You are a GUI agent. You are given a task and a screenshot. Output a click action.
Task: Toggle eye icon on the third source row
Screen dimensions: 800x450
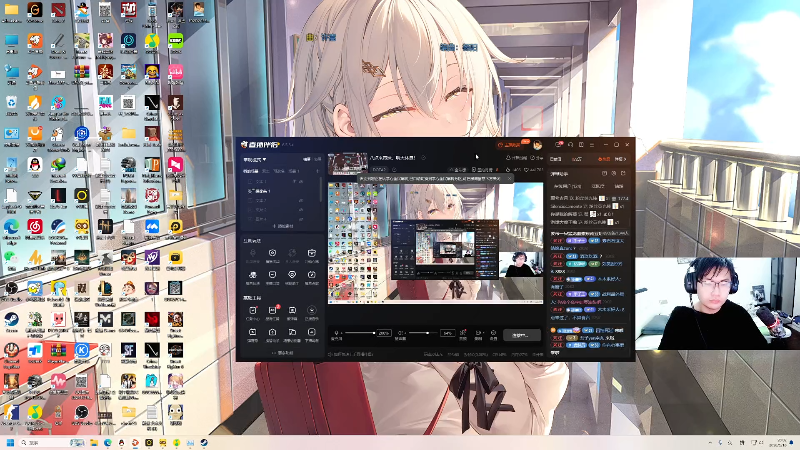[301, 201]
